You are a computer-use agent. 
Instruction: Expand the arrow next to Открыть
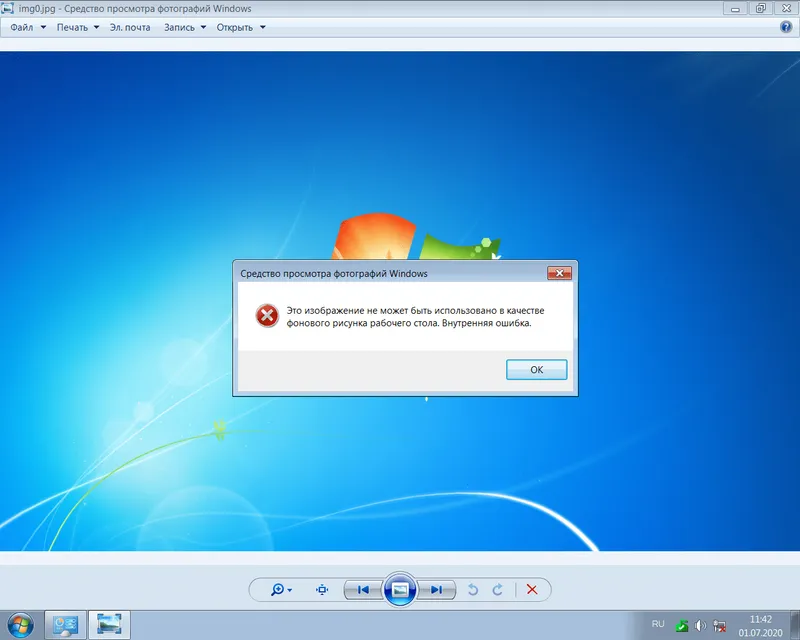point(263,28)
